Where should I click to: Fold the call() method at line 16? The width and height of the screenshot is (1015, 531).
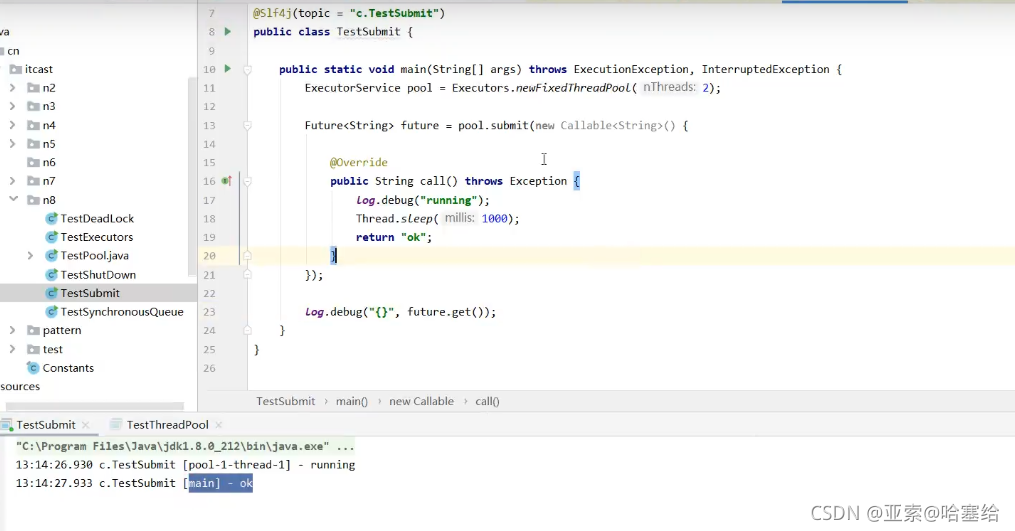coord(247,181)
